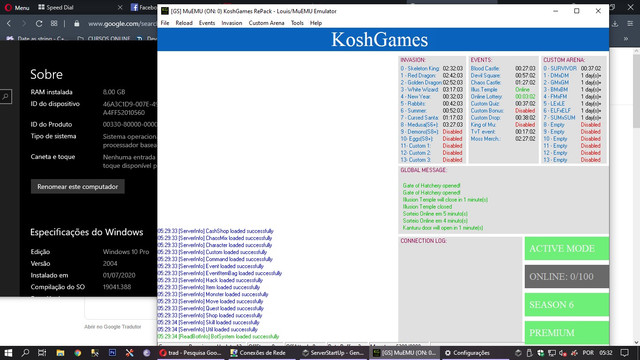640x360 pixels.
Task: Click the ONLINE: 0/100 gray panel
Action: click(x=567, y=276)
